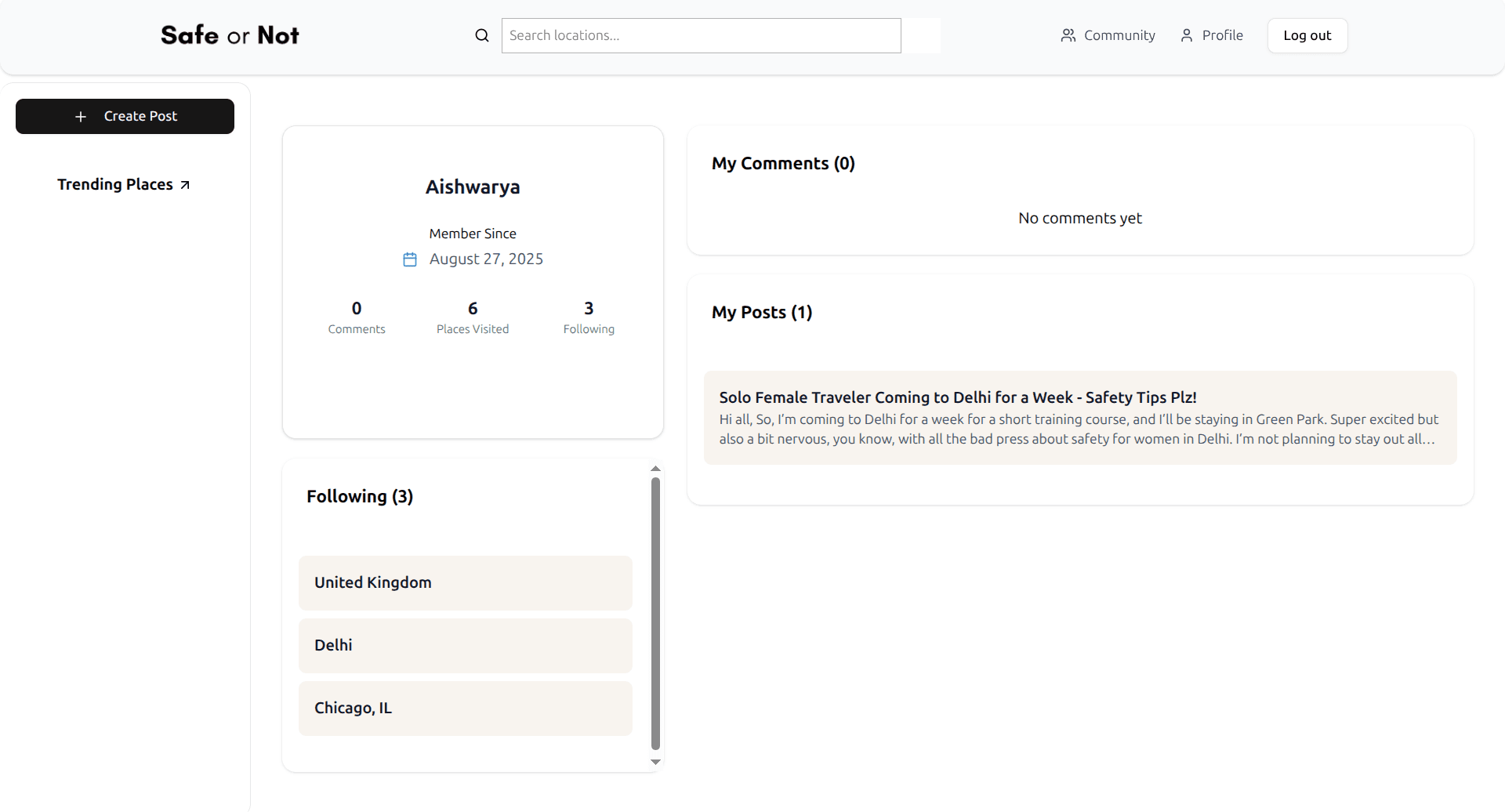
Task: Click the calendar icon beside August 27, 2025
Action: coord(410,259)
